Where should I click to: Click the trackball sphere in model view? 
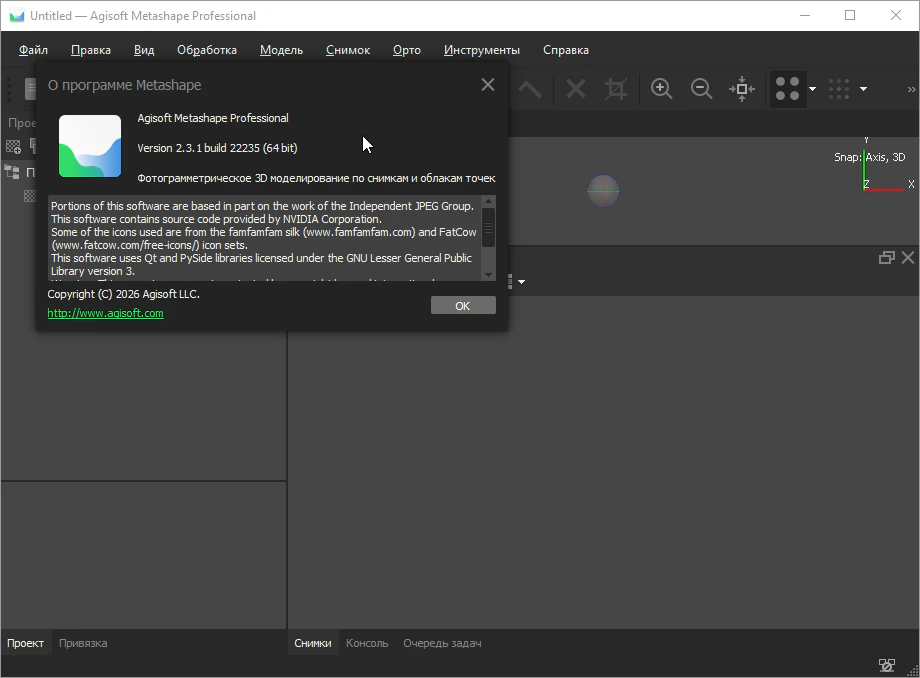coord(603,190)
